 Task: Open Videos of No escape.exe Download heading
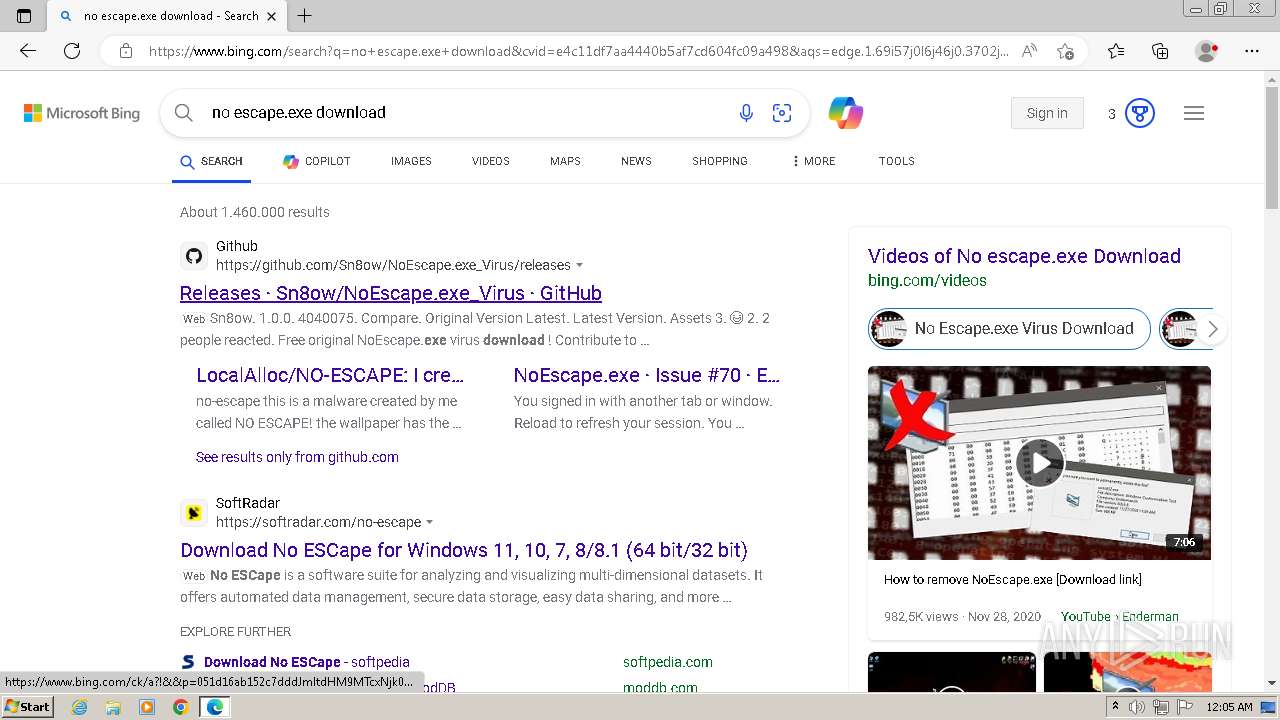coord(1024,256)
